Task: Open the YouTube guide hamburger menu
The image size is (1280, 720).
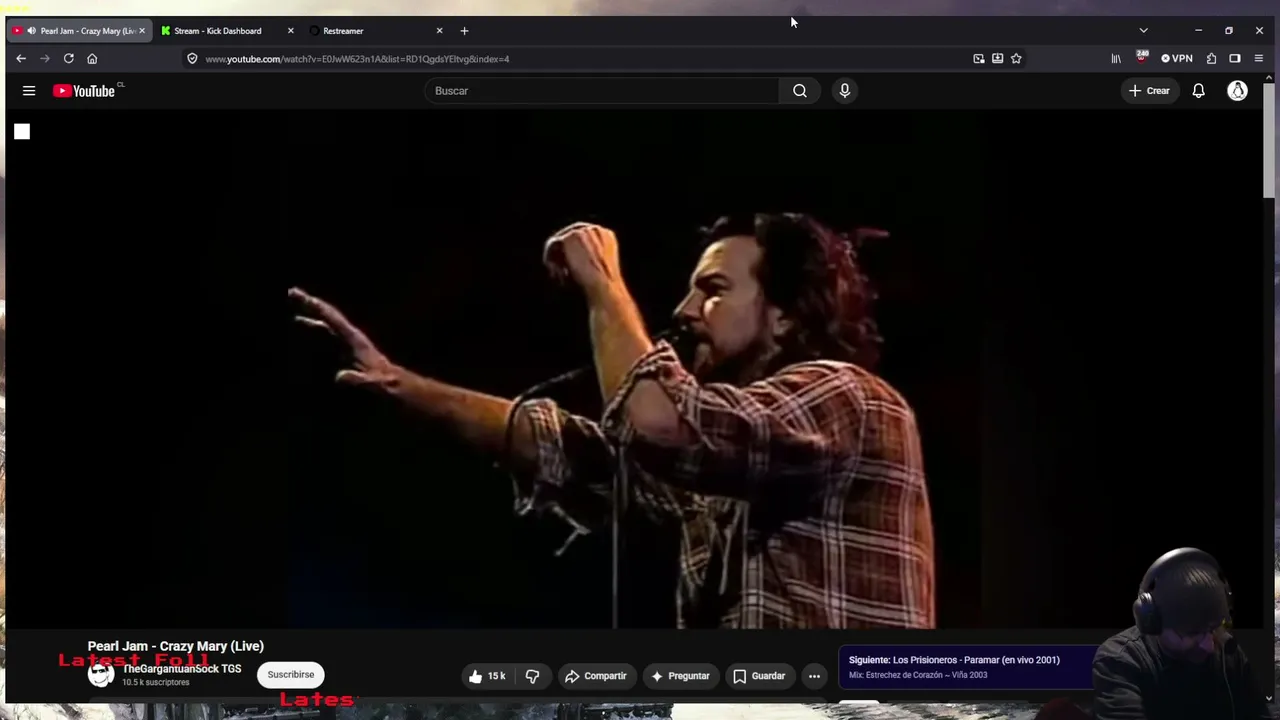Action: (29, 91)
